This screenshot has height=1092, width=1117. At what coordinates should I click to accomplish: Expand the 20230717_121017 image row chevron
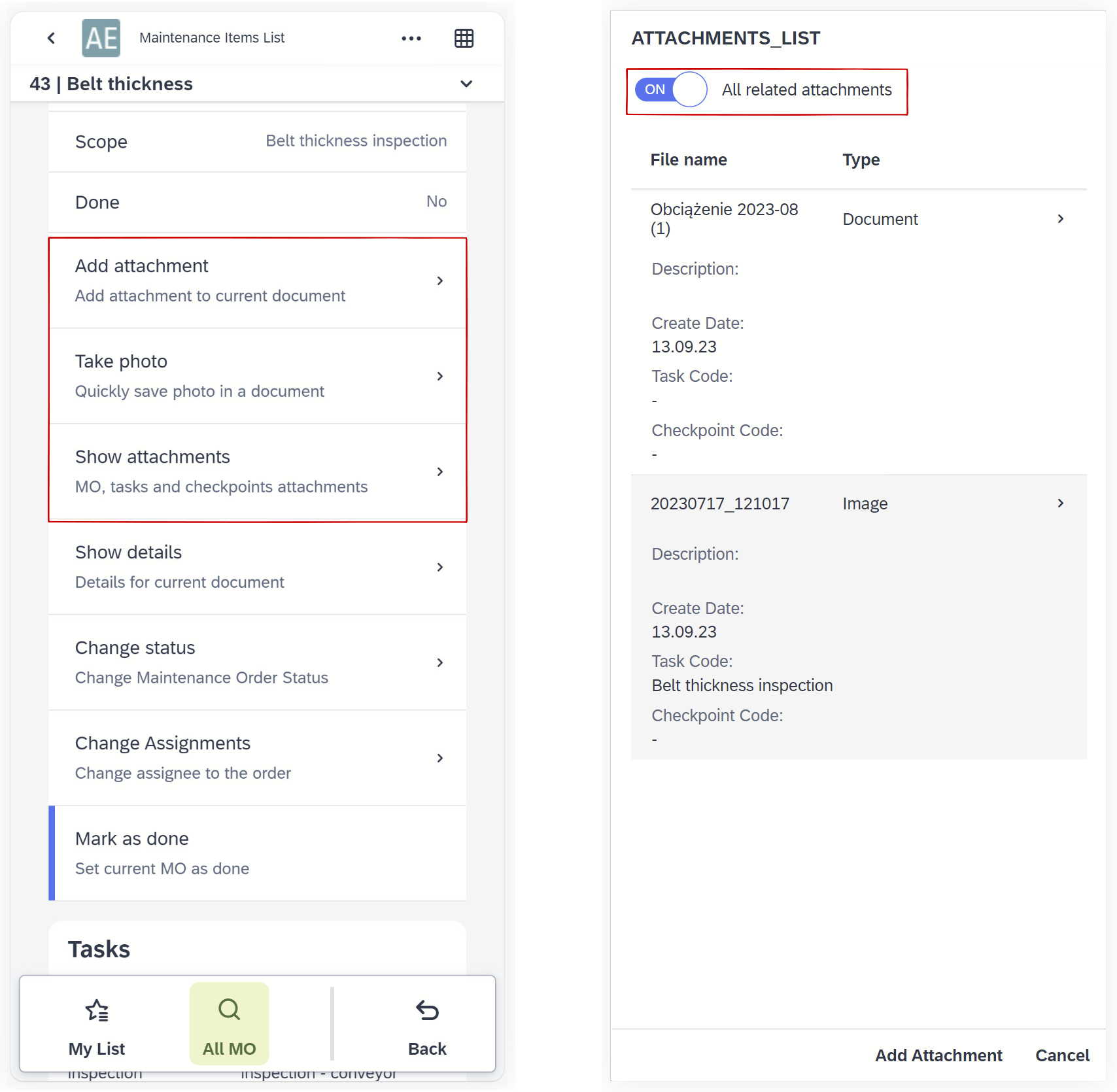tap(1060, 503)
